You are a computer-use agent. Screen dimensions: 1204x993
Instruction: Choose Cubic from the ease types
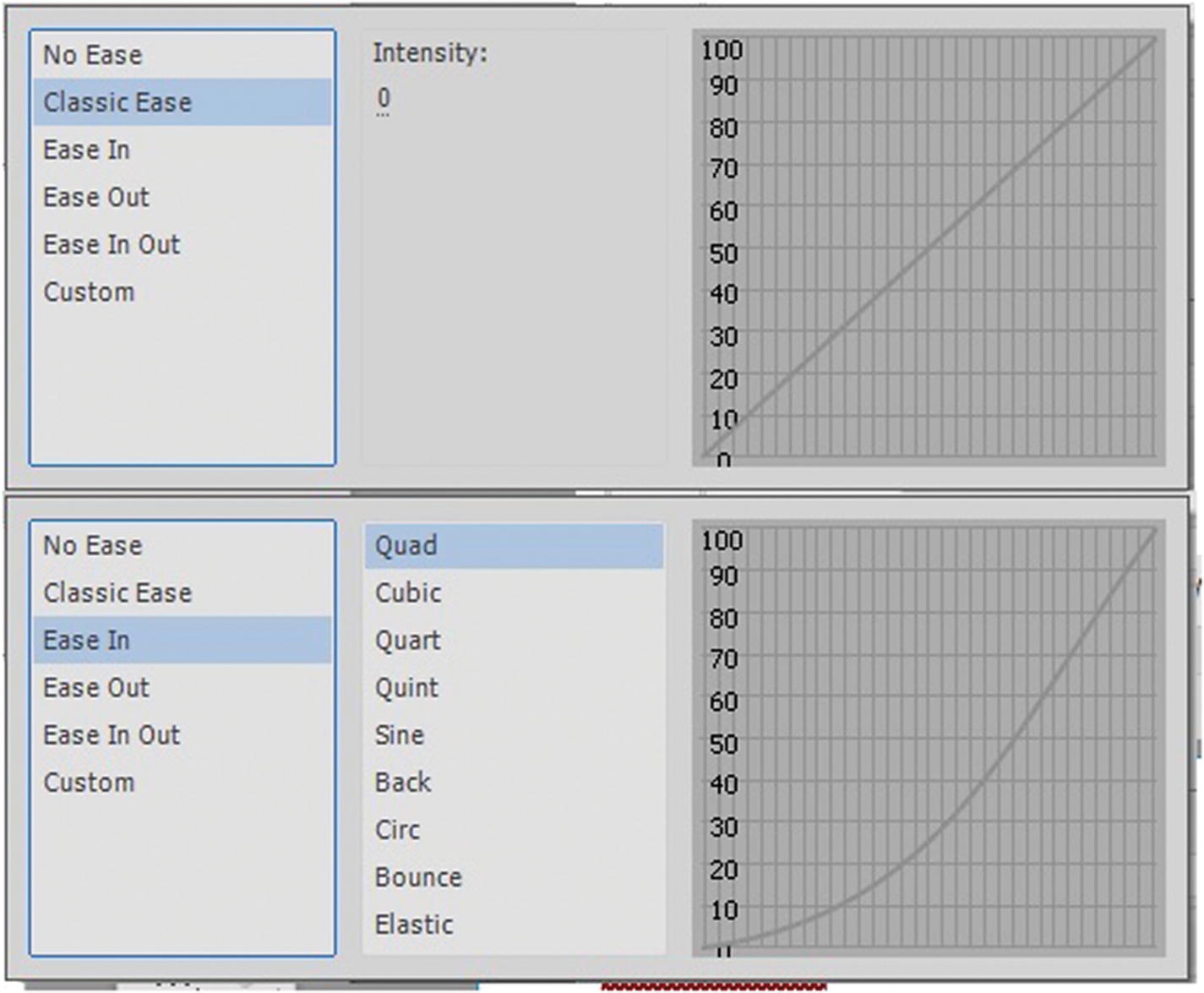pos(408,593)
